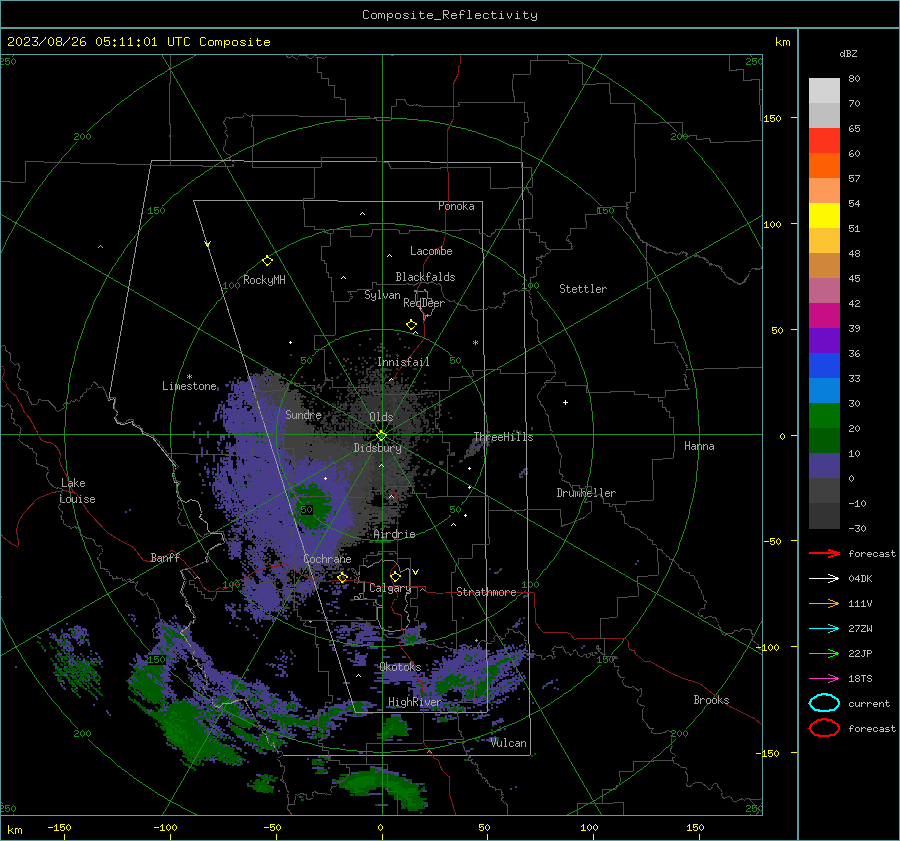Select the dark orange 57-60 dBZ swatch
This screenshot has width=900, height=841.
pyautogui.click(x=824, y=166)
